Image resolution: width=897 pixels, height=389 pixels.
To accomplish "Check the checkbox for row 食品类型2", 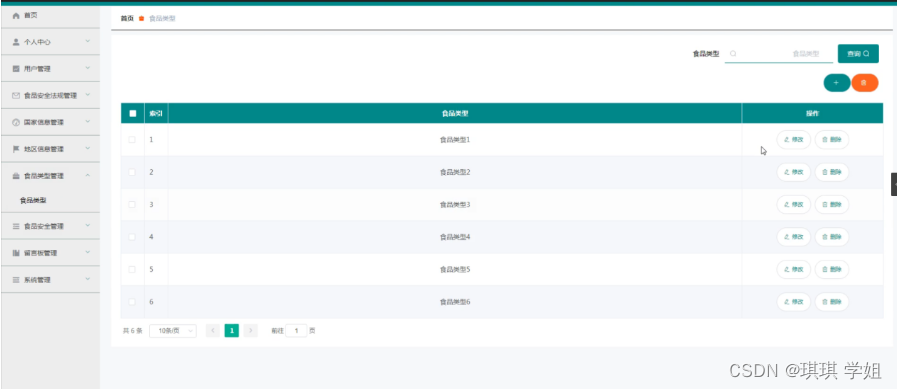I will click(132, 172).
